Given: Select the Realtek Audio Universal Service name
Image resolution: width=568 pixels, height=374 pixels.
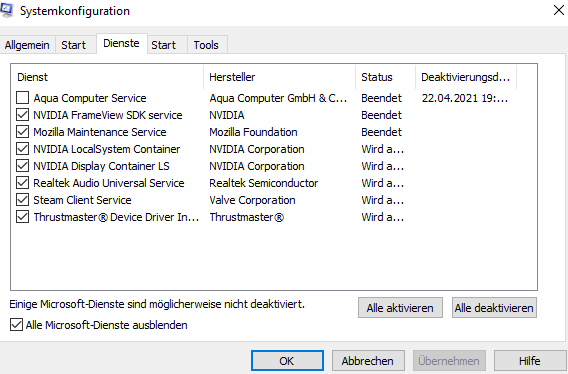Looking at the screenshot, I should (109, 183).
